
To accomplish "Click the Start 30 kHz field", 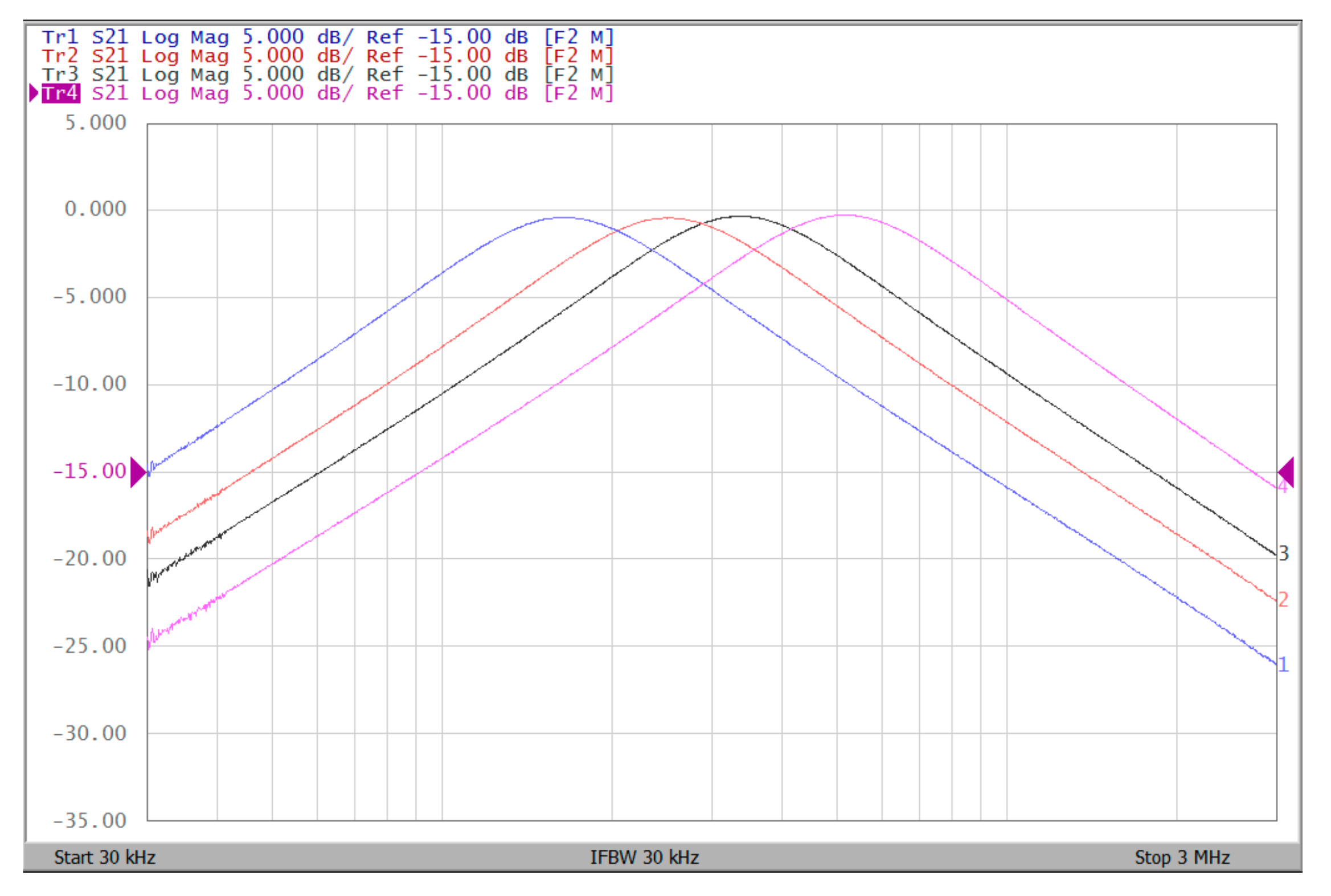I will (x=105, y=858).
